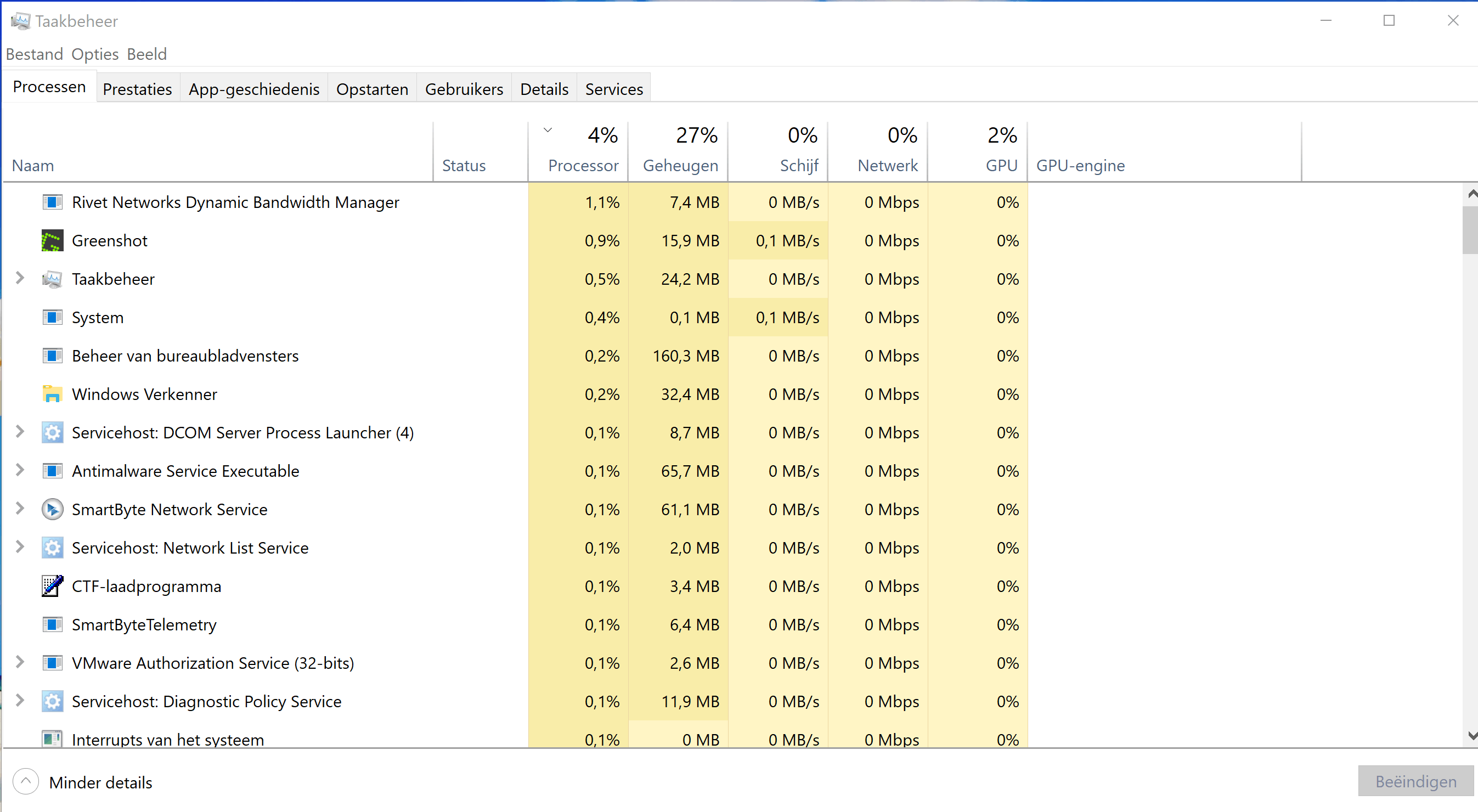1478x812 pixels.
Task: Click the Antimalware Service Executable icon
Action: 52,471
